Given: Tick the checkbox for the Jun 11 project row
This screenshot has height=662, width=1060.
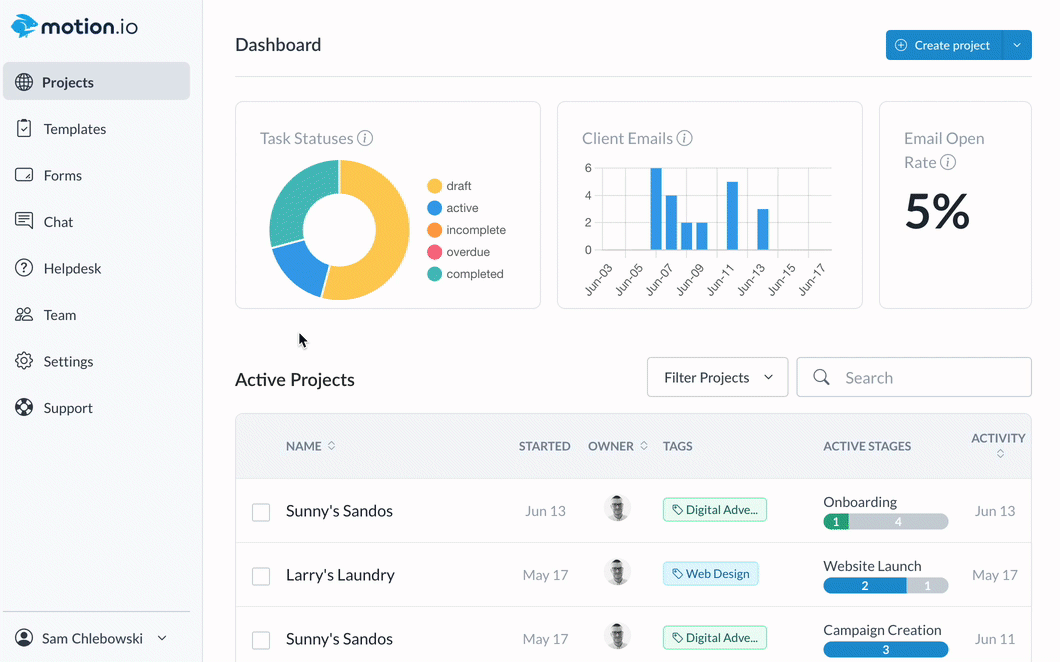Looking at the screenshot, I should [261, 640].
